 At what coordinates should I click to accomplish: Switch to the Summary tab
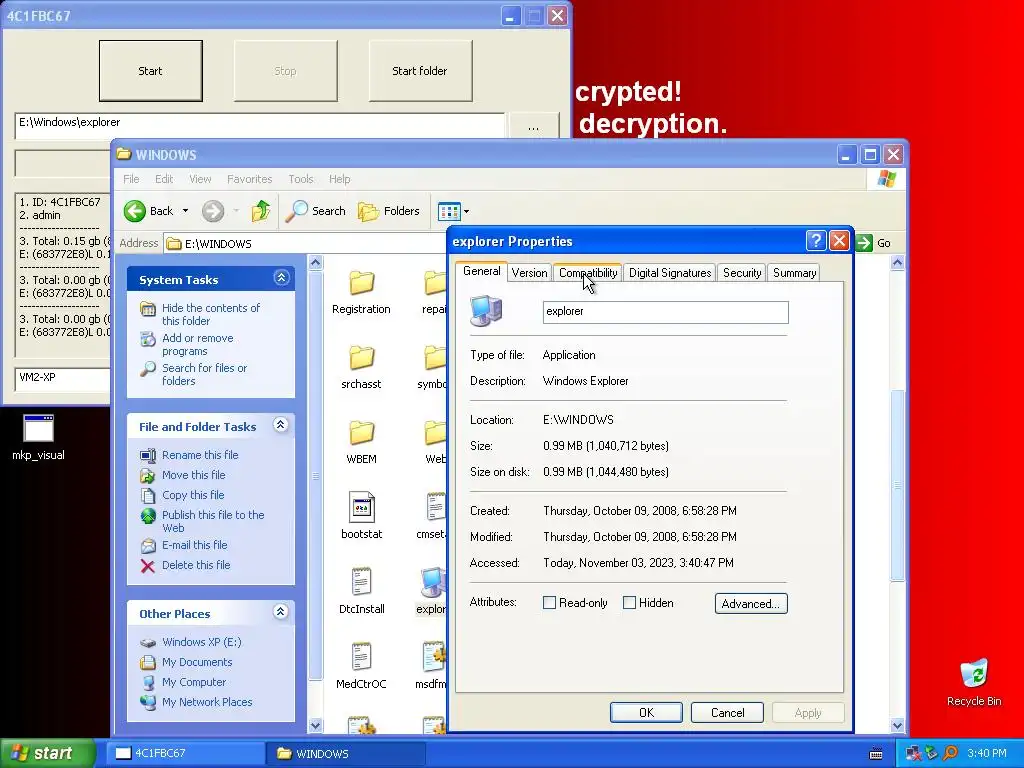click(x=794, y=273)
